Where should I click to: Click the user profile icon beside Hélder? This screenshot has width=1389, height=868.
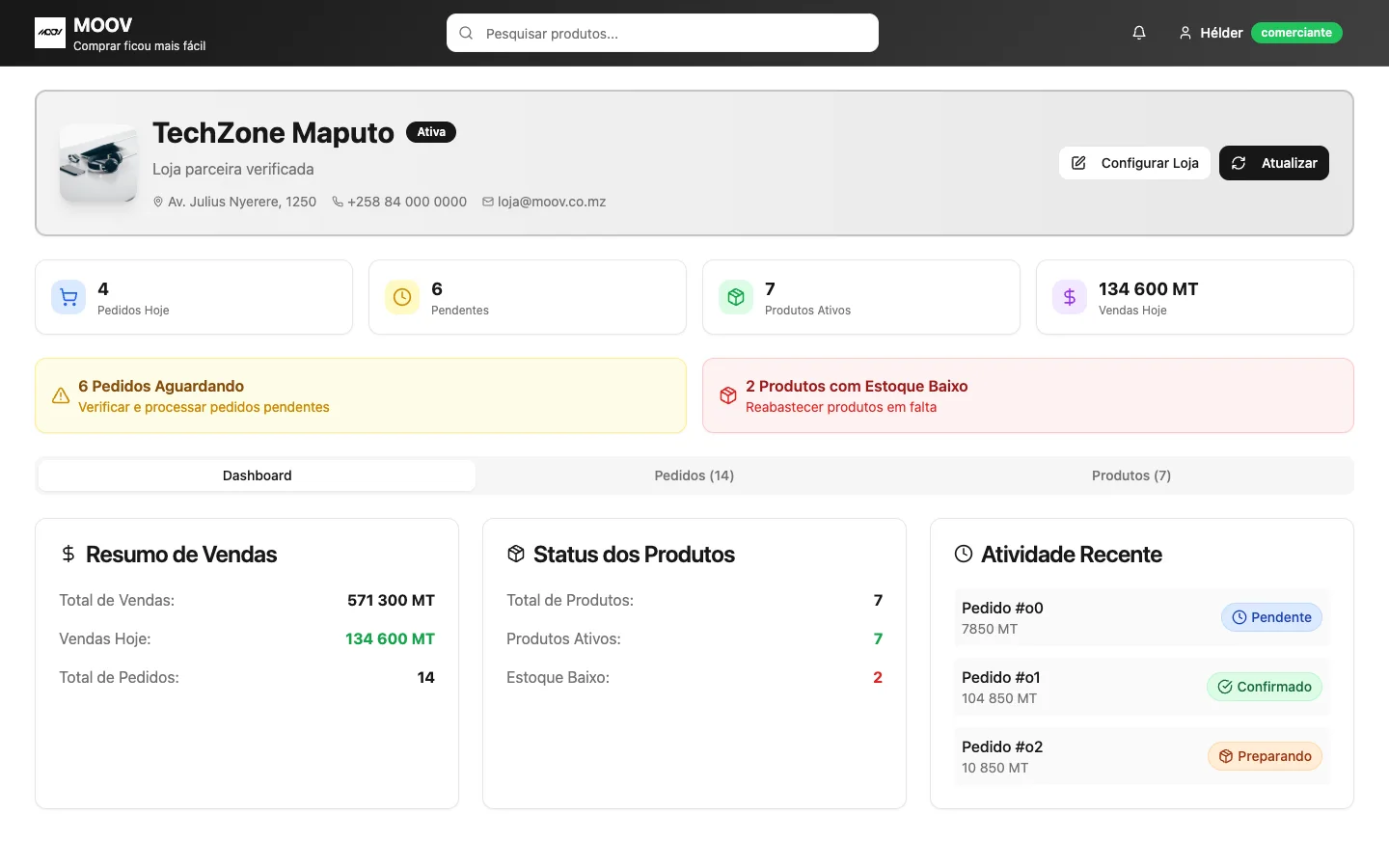pyautogui.click(x=1185, y=33)
